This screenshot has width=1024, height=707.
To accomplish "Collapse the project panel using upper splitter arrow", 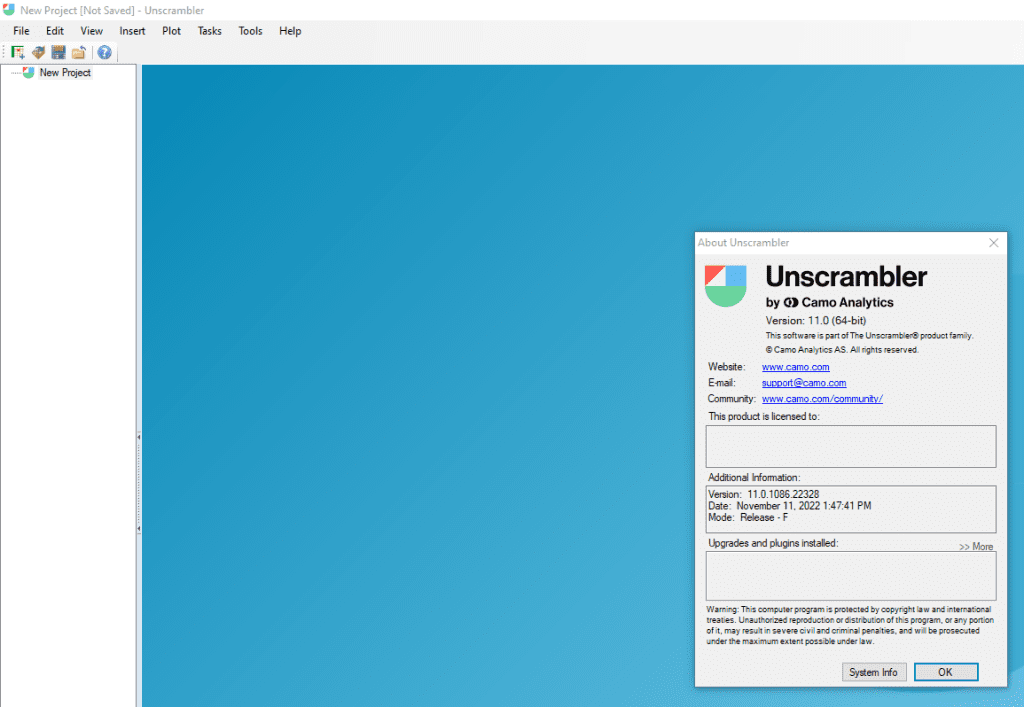I will [139, 437].
